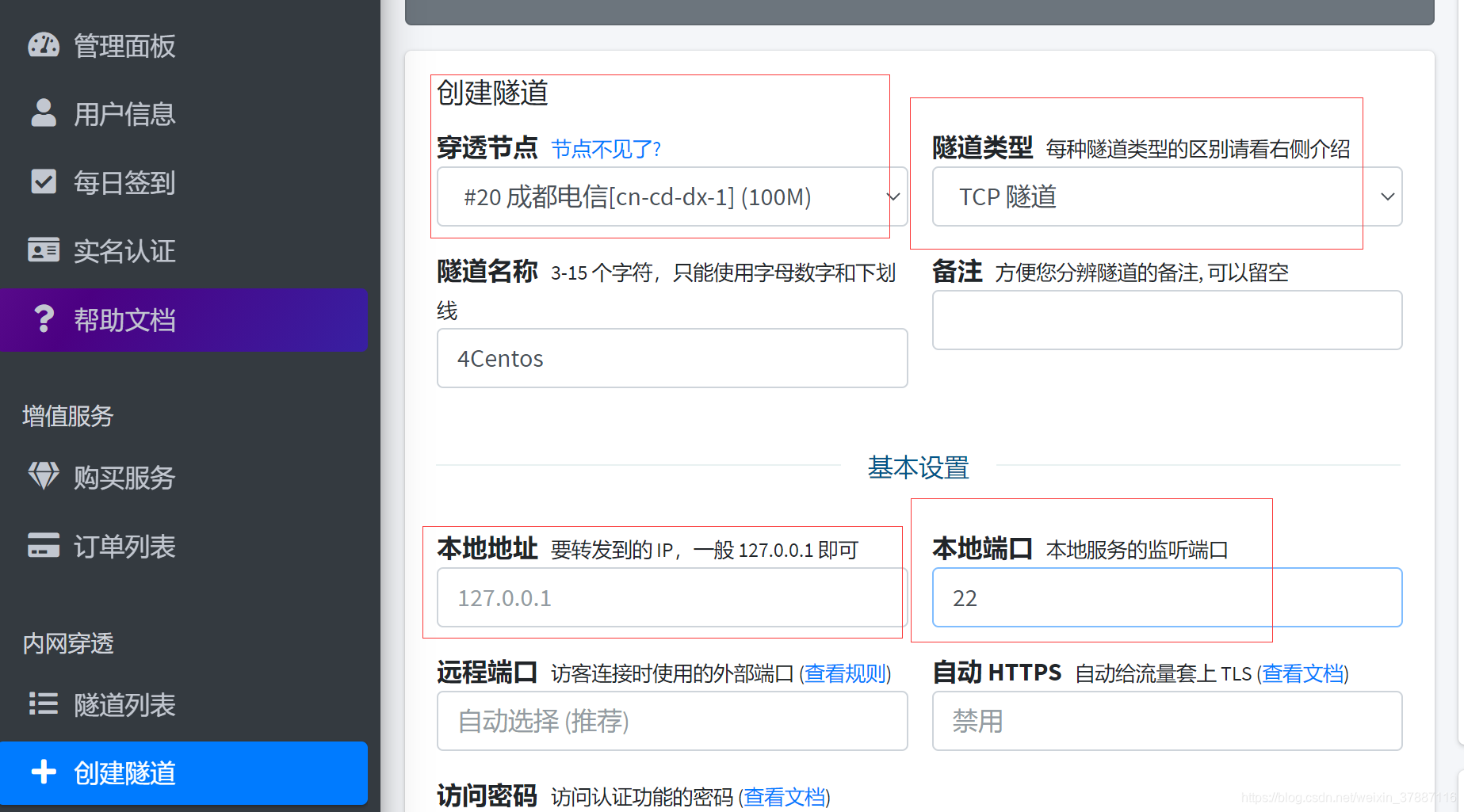Click the question mark icon beside 帮助文档

(x=44, y=318)
